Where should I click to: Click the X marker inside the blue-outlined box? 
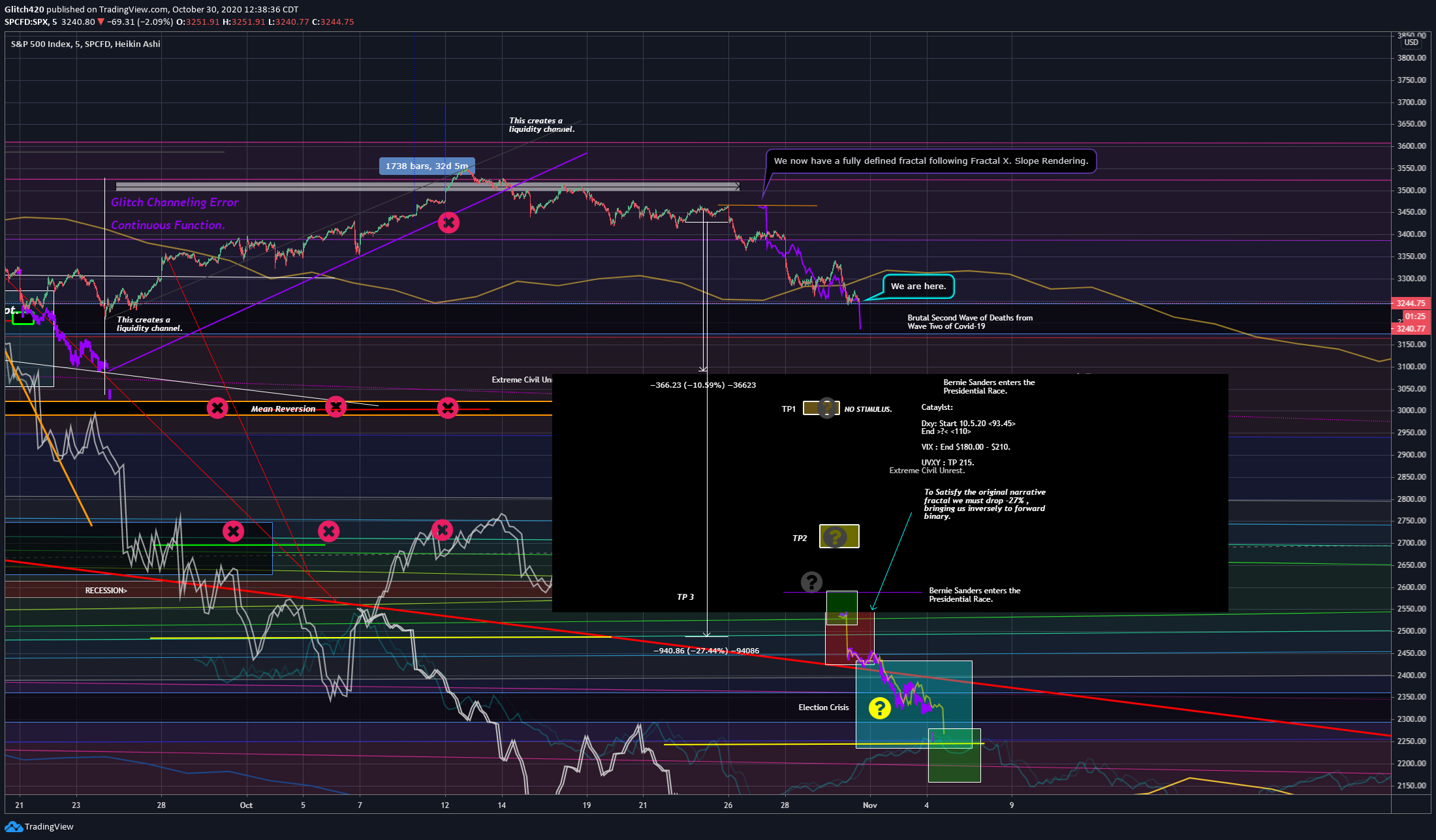233,531
